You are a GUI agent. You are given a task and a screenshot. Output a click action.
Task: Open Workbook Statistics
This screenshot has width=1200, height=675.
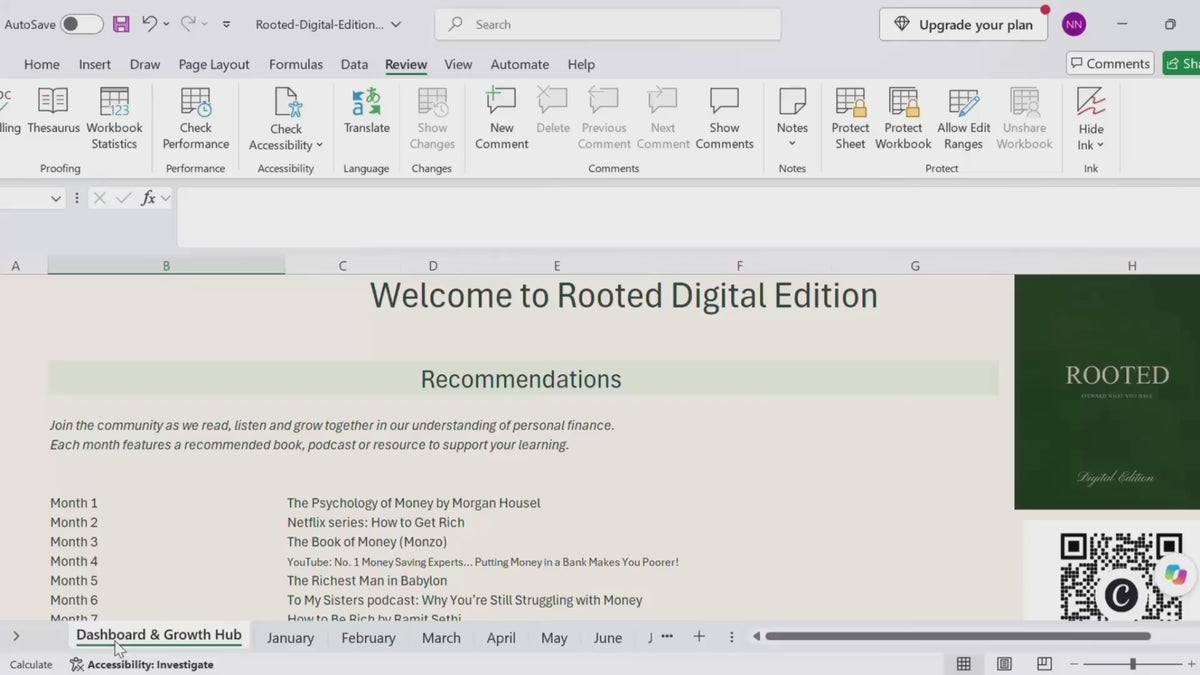click(114, 119)
